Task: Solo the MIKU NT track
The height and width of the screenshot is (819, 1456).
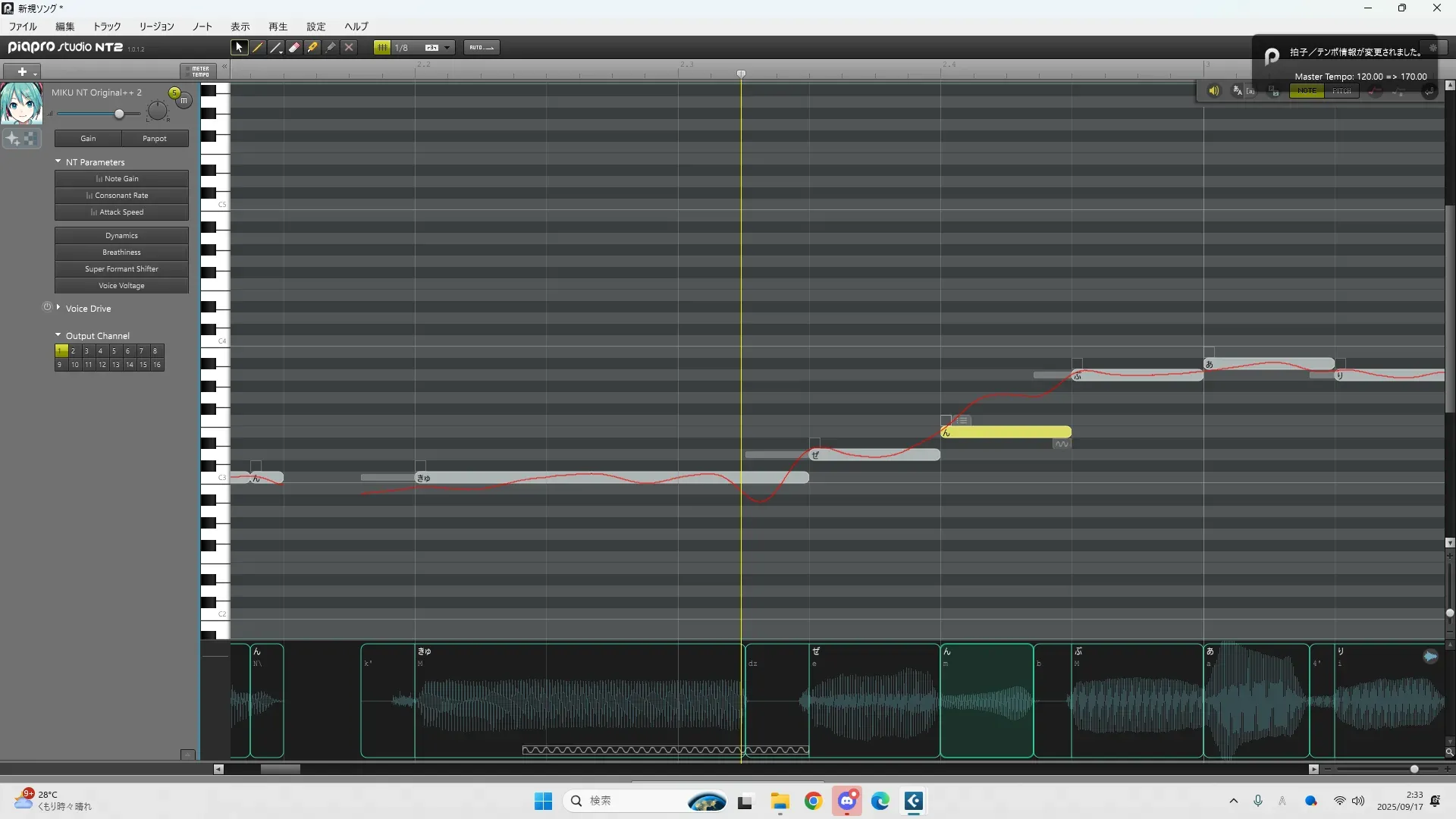Action: pos(174,93)
